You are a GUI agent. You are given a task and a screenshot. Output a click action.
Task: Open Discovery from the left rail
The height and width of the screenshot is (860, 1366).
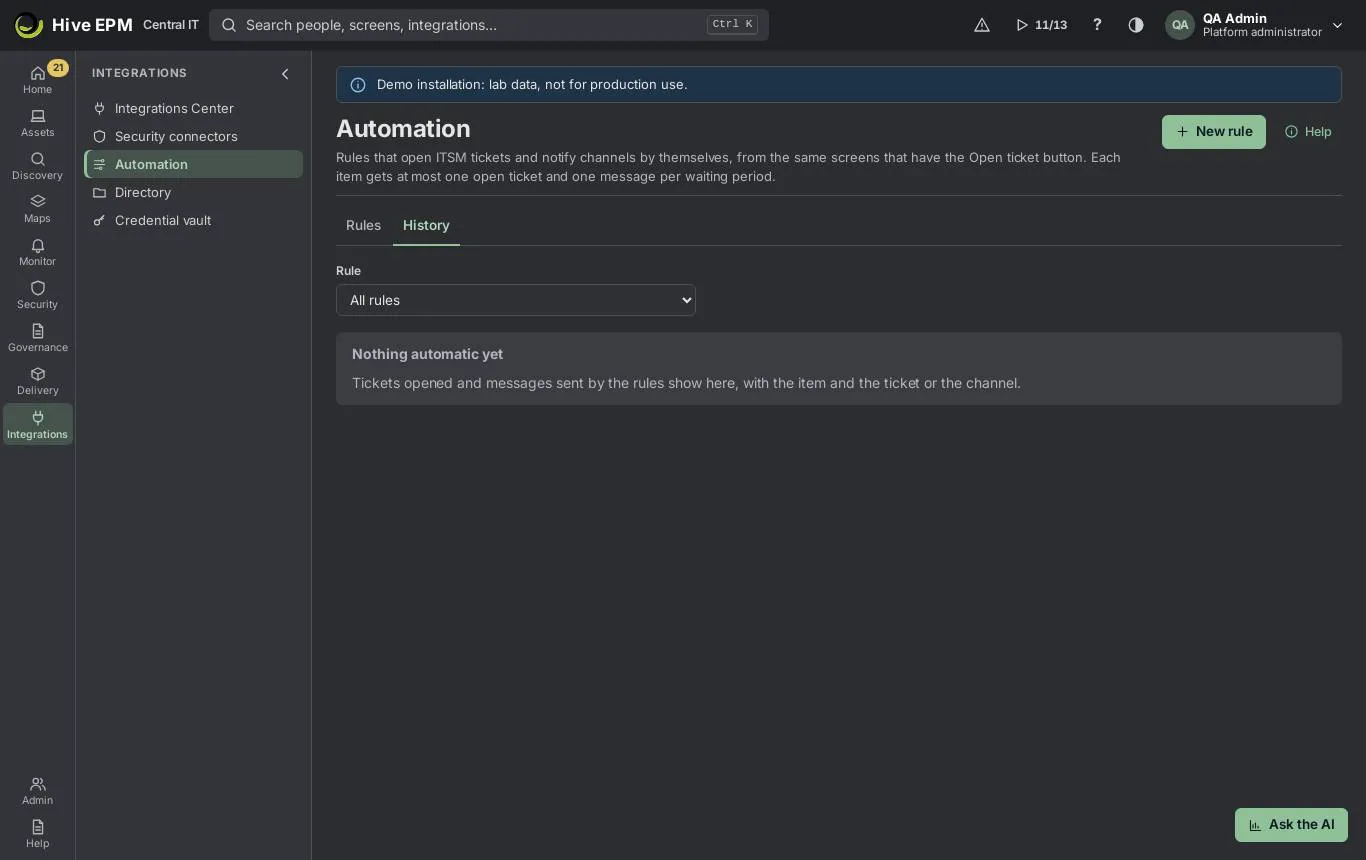tap(37, 166)
